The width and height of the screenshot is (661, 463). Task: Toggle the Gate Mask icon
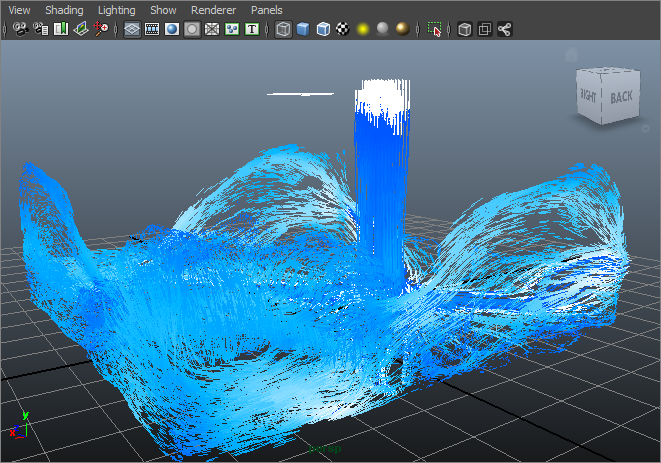192,29
